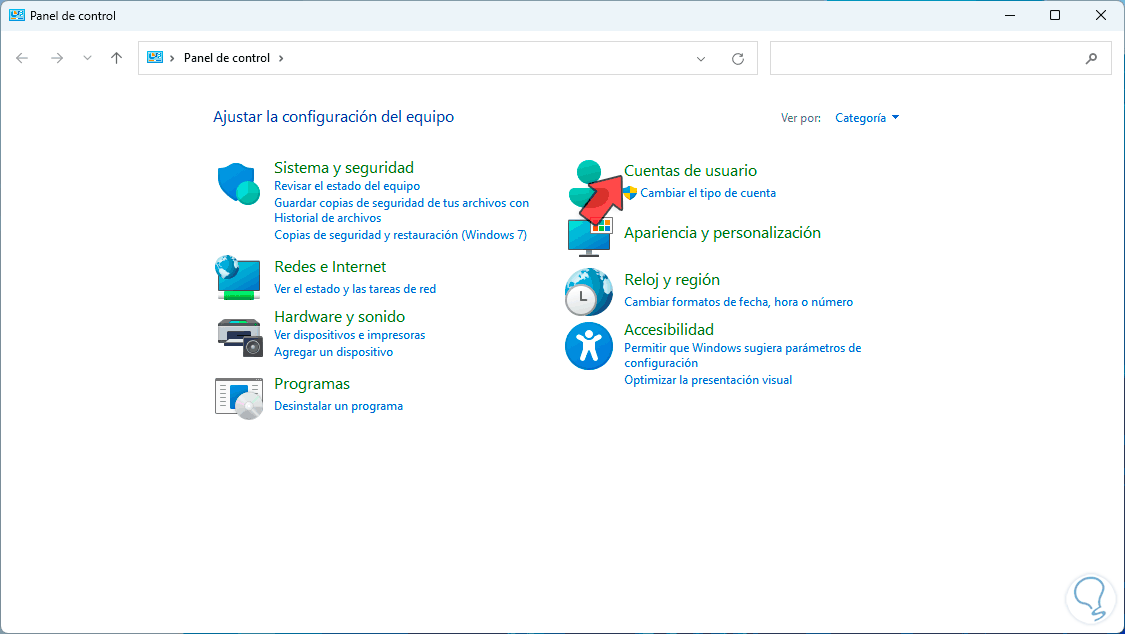Viewport: 1125px width, 634px height.
Task: Open Programas category
Action: [312, 384]
